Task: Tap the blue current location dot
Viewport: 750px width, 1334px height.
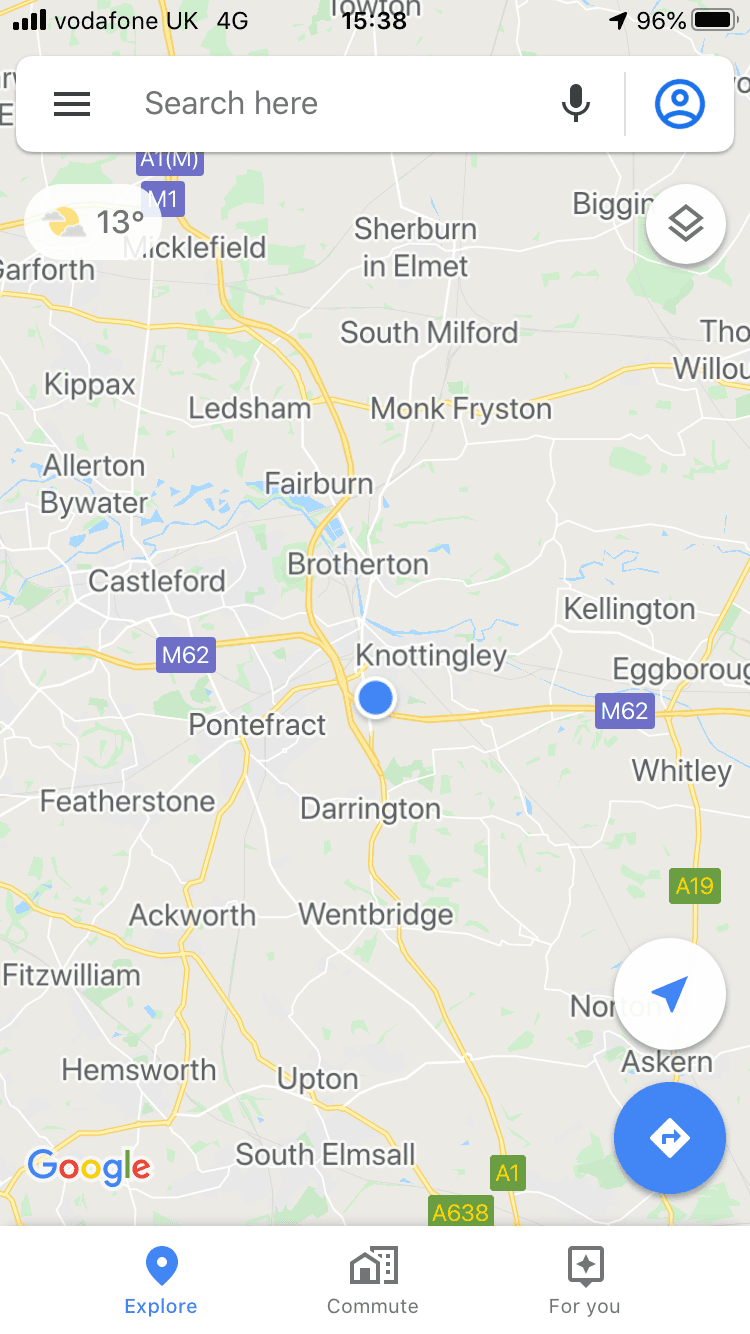Action: 376,698
